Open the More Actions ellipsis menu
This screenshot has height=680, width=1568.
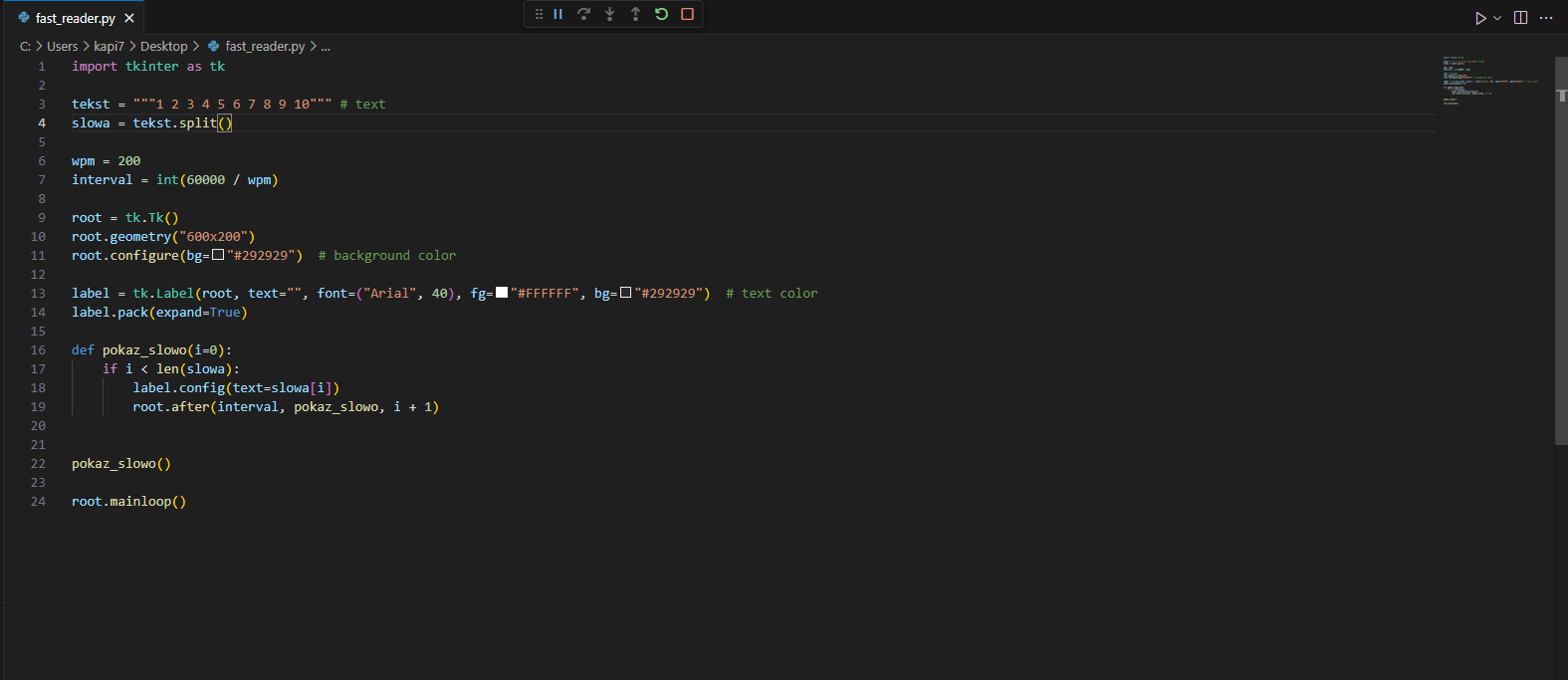click(x=1546, y=18)
